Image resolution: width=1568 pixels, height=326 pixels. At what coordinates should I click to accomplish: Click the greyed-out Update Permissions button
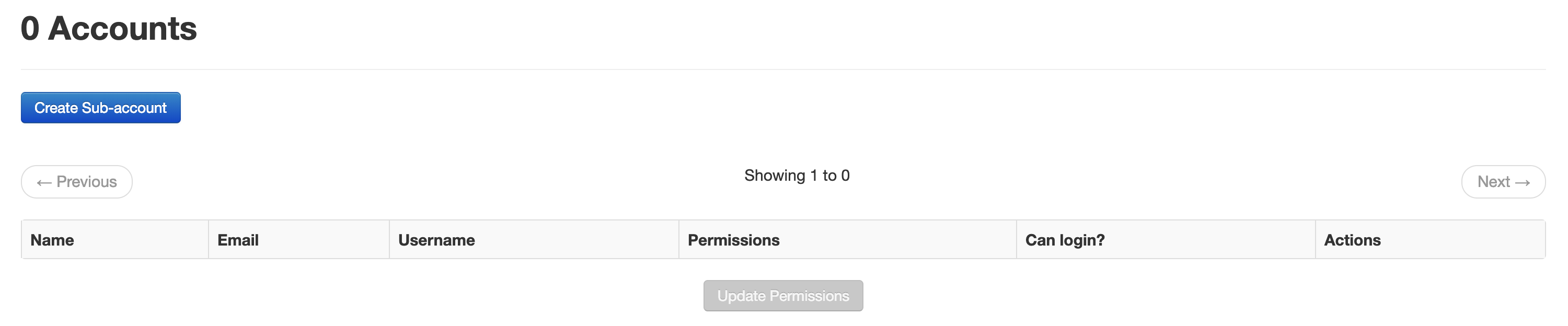783,296
